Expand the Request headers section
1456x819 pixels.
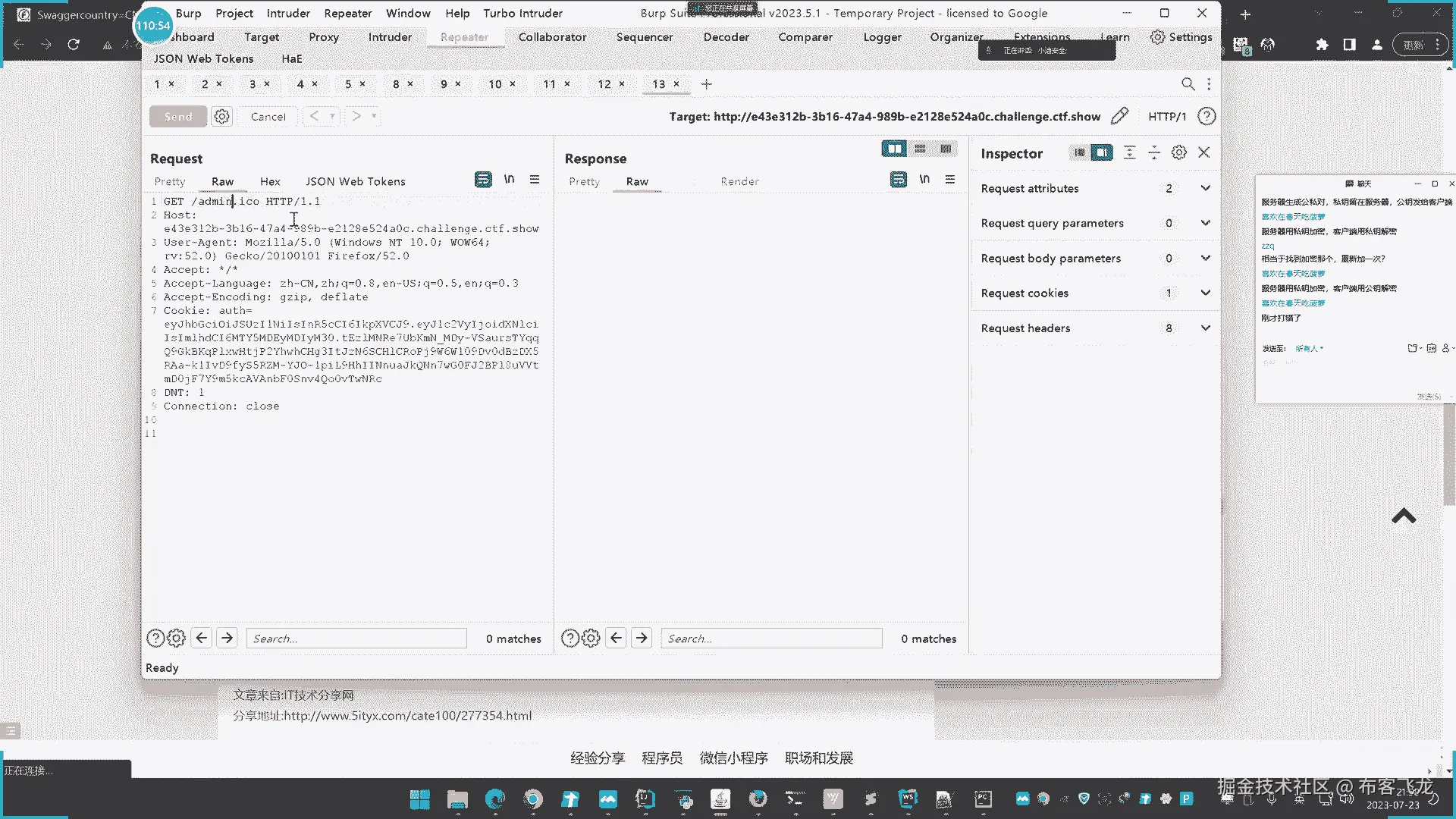pyautogui.click(x=1205, y=328)
